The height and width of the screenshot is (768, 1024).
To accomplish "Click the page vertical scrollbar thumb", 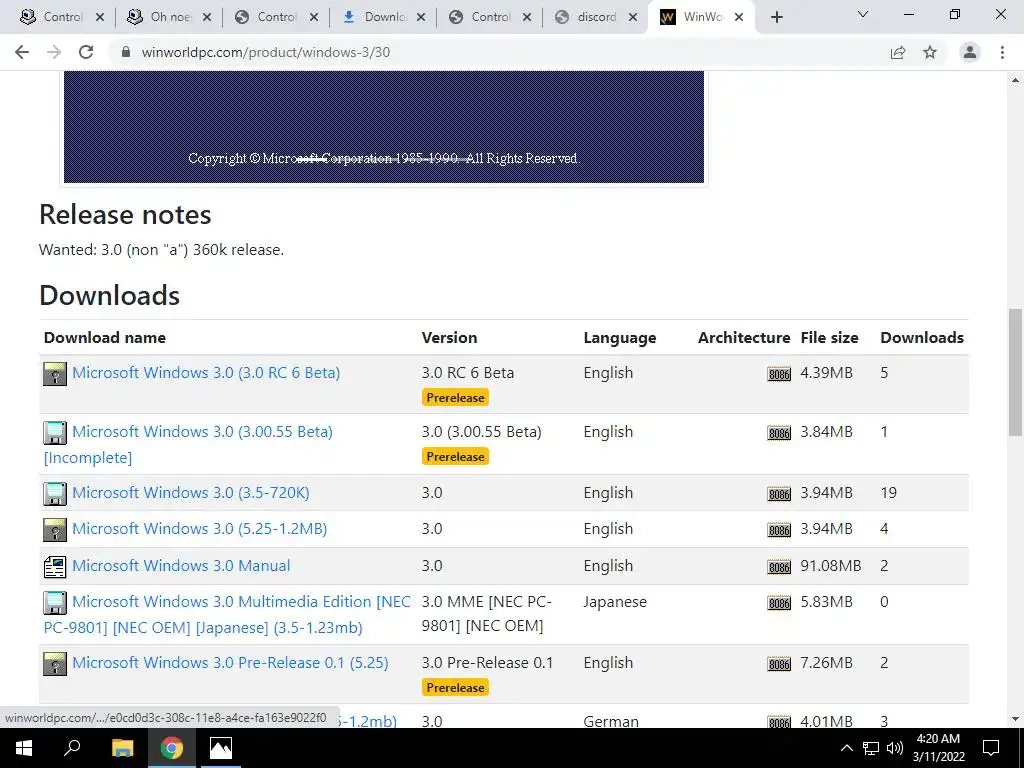I will point(1015,372).
